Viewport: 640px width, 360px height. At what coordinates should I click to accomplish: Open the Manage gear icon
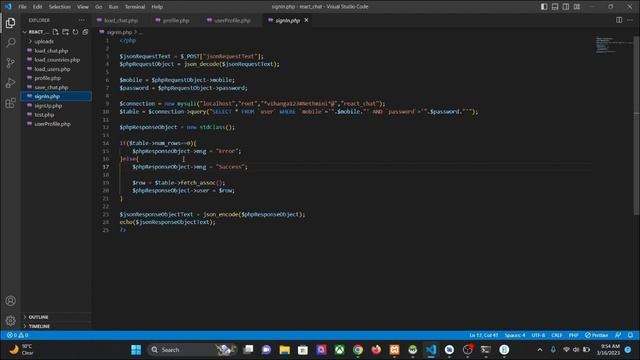11,320
